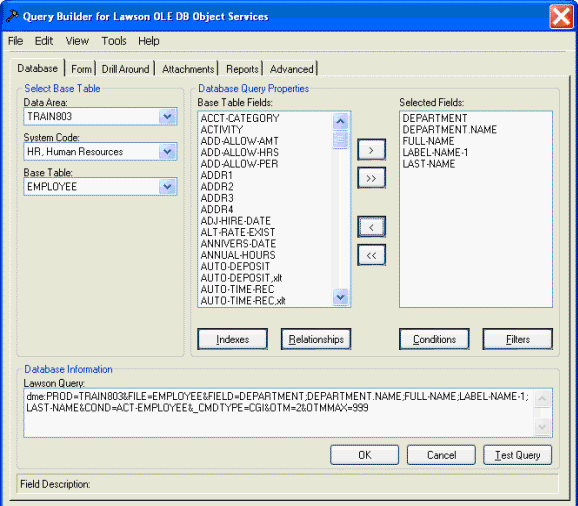Switch to the Attachments tab
Viewport: 578px width, 506px height.
(x=188, y=69)
